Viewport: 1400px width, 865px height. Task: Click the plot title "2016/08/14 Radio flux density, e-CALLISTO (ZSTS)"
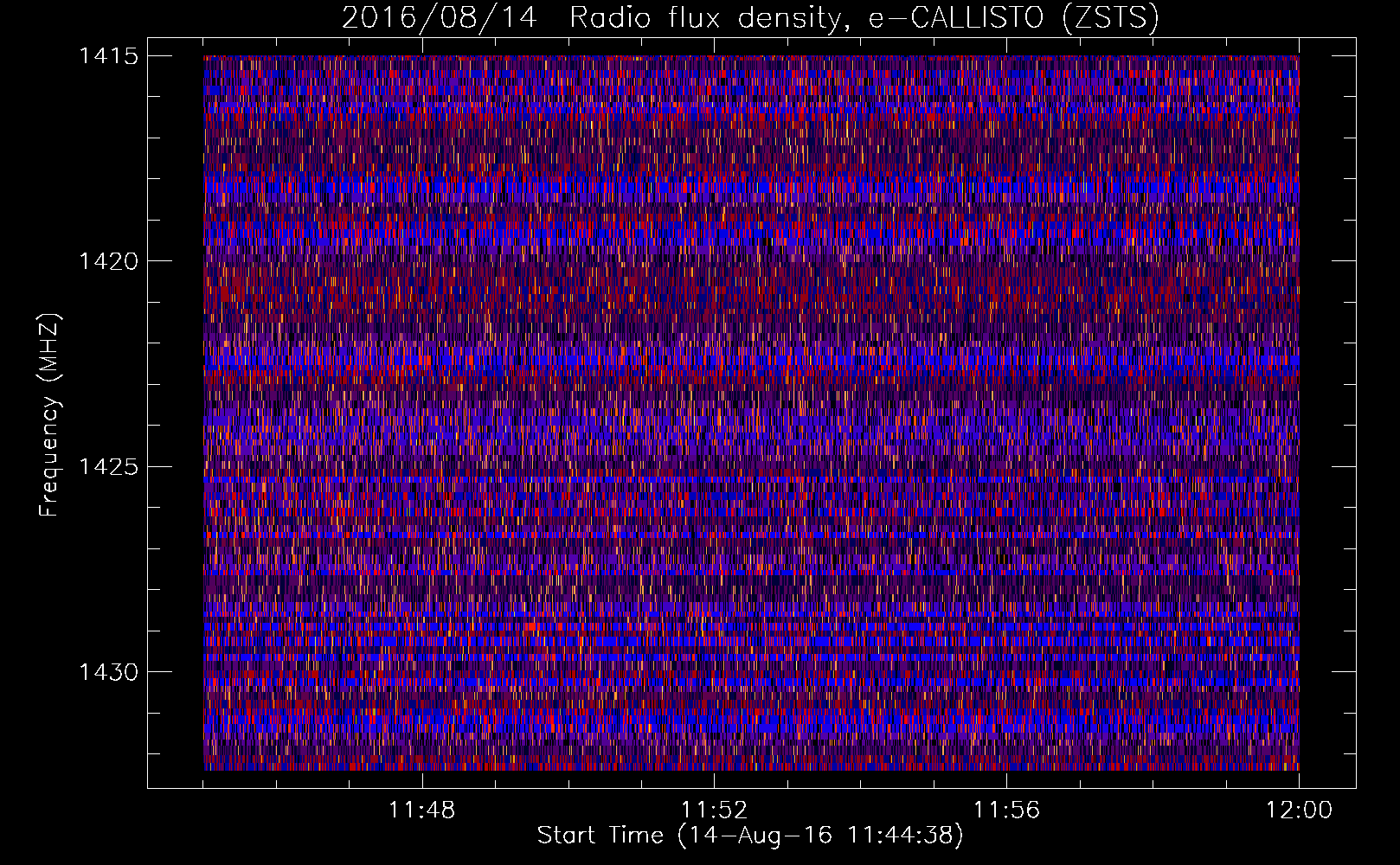(x=750, y=18)
